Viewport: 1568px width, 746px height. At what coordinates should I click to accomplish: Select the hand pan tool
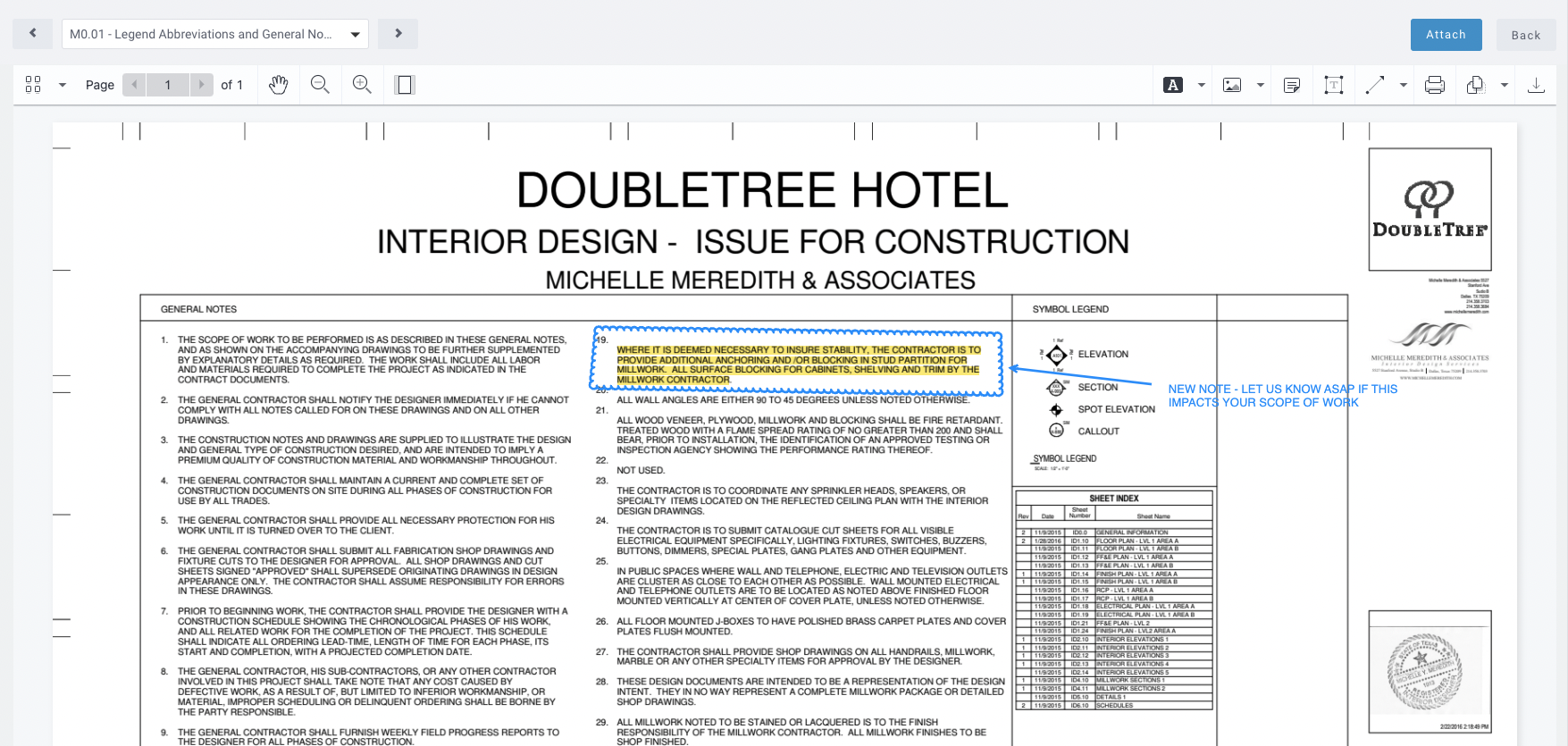pyautogui.click(x=279, y=85)
